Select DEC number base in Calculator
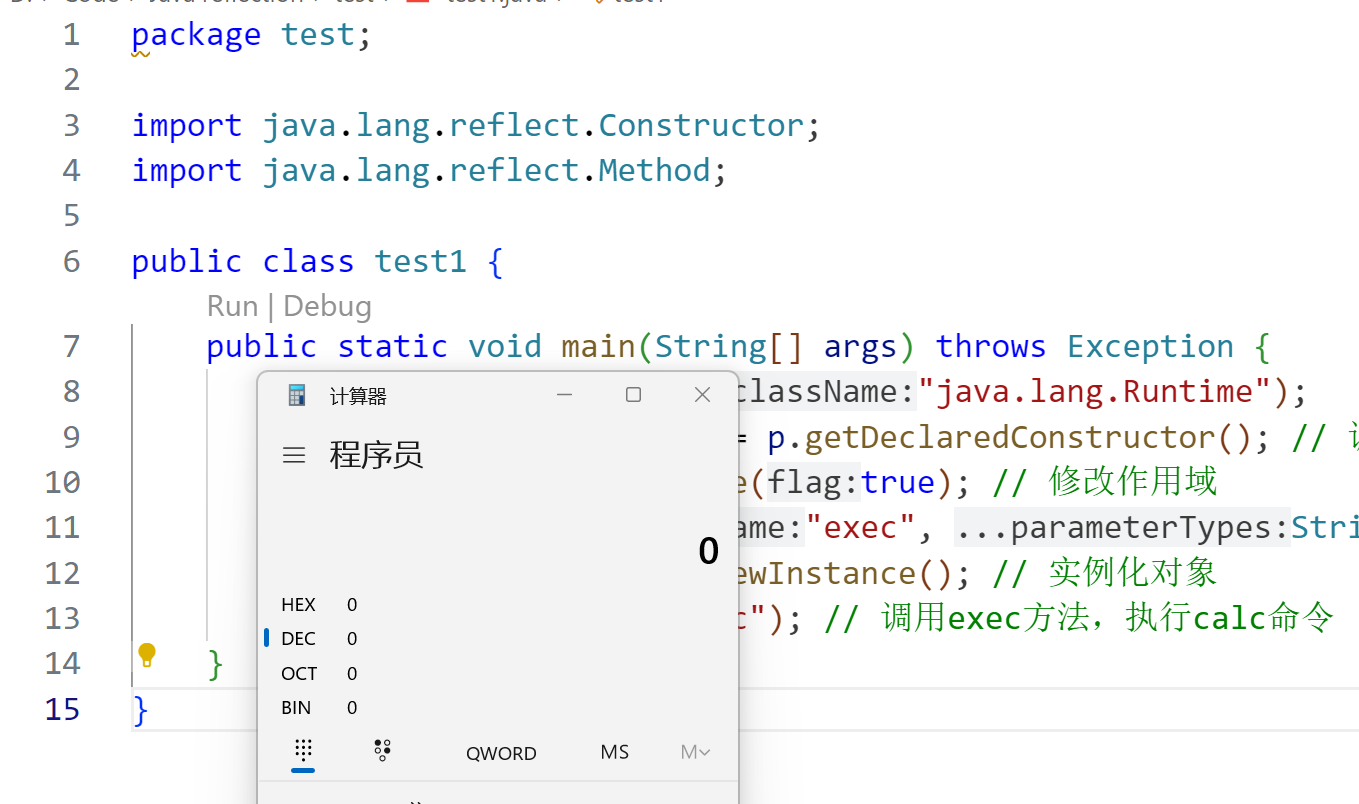 tap(320, 639)
